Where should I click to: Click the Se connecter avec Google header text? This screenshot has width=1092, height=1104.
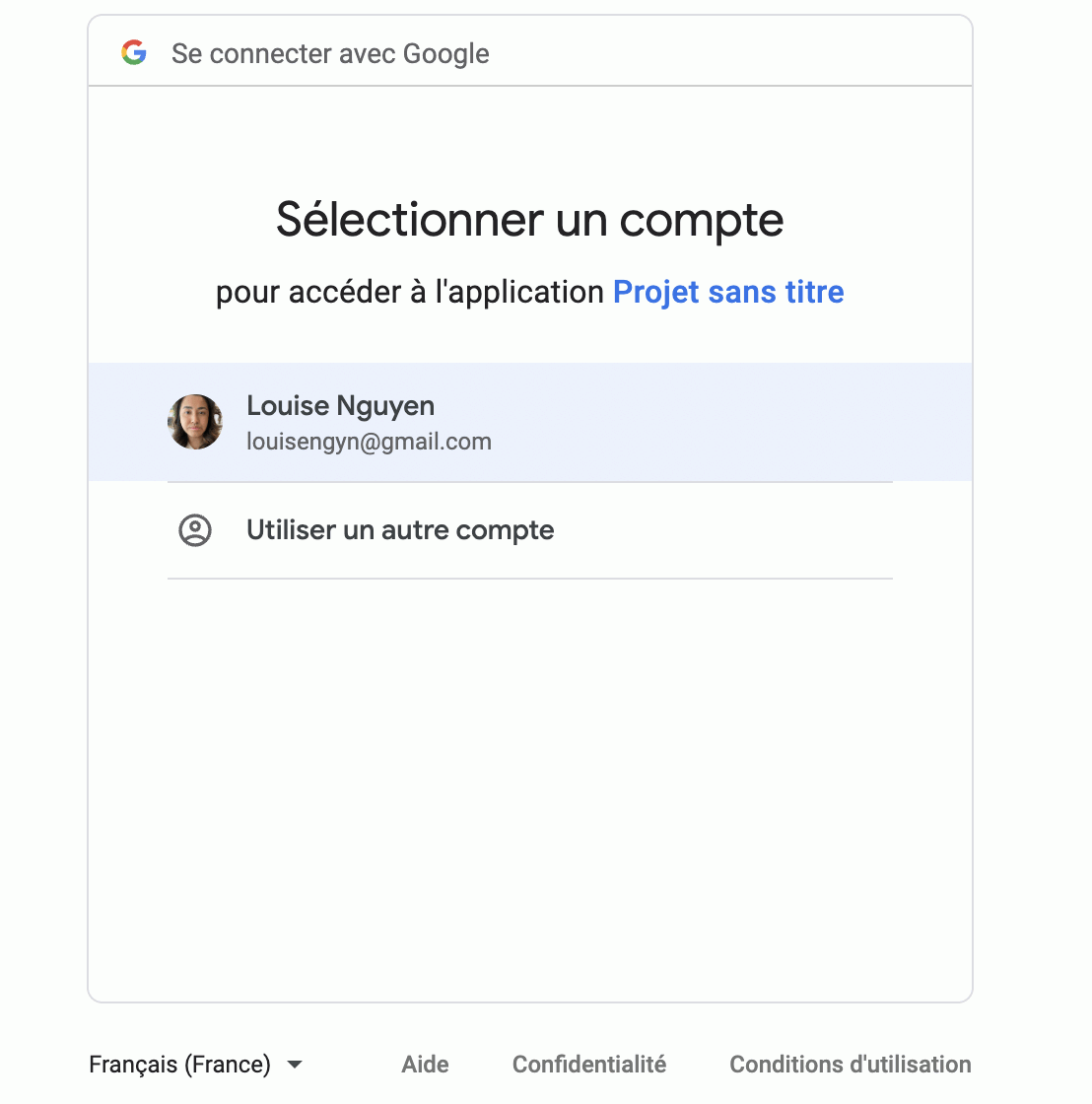click(x=330, y=53)
